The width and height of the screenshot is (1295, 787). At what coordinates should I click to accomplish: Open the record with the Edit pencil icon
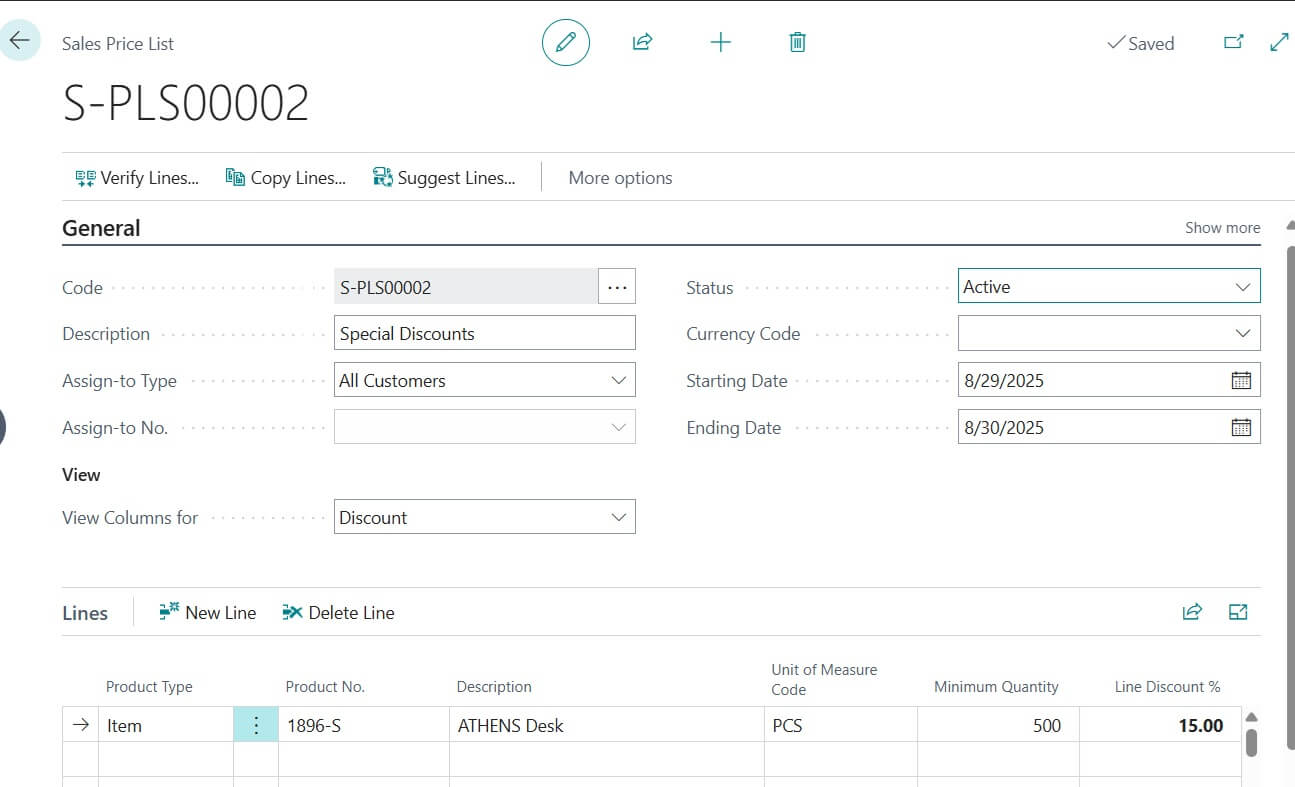tap(565, 42)
